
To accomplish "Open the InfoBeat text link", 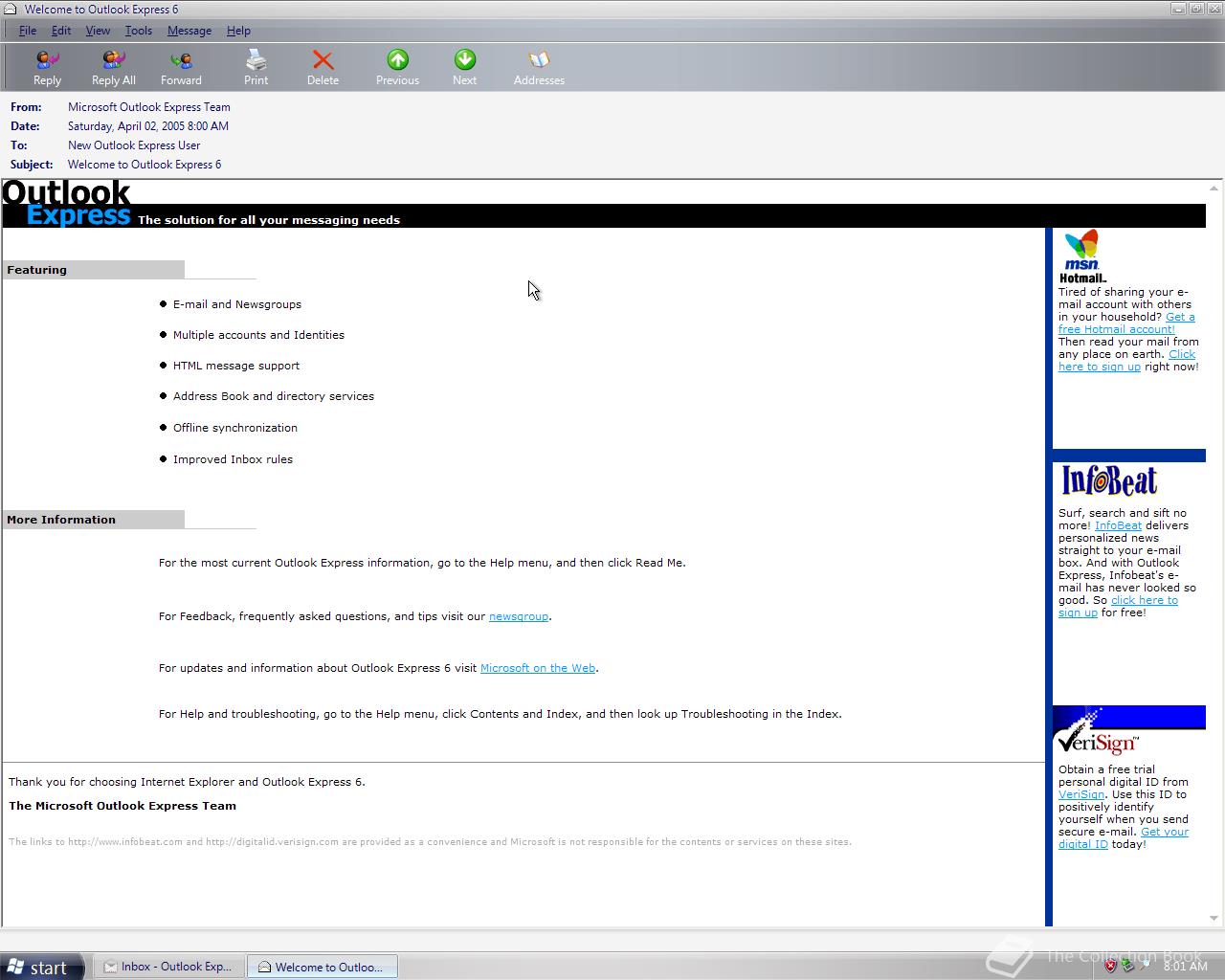I will click(1118, 525).
